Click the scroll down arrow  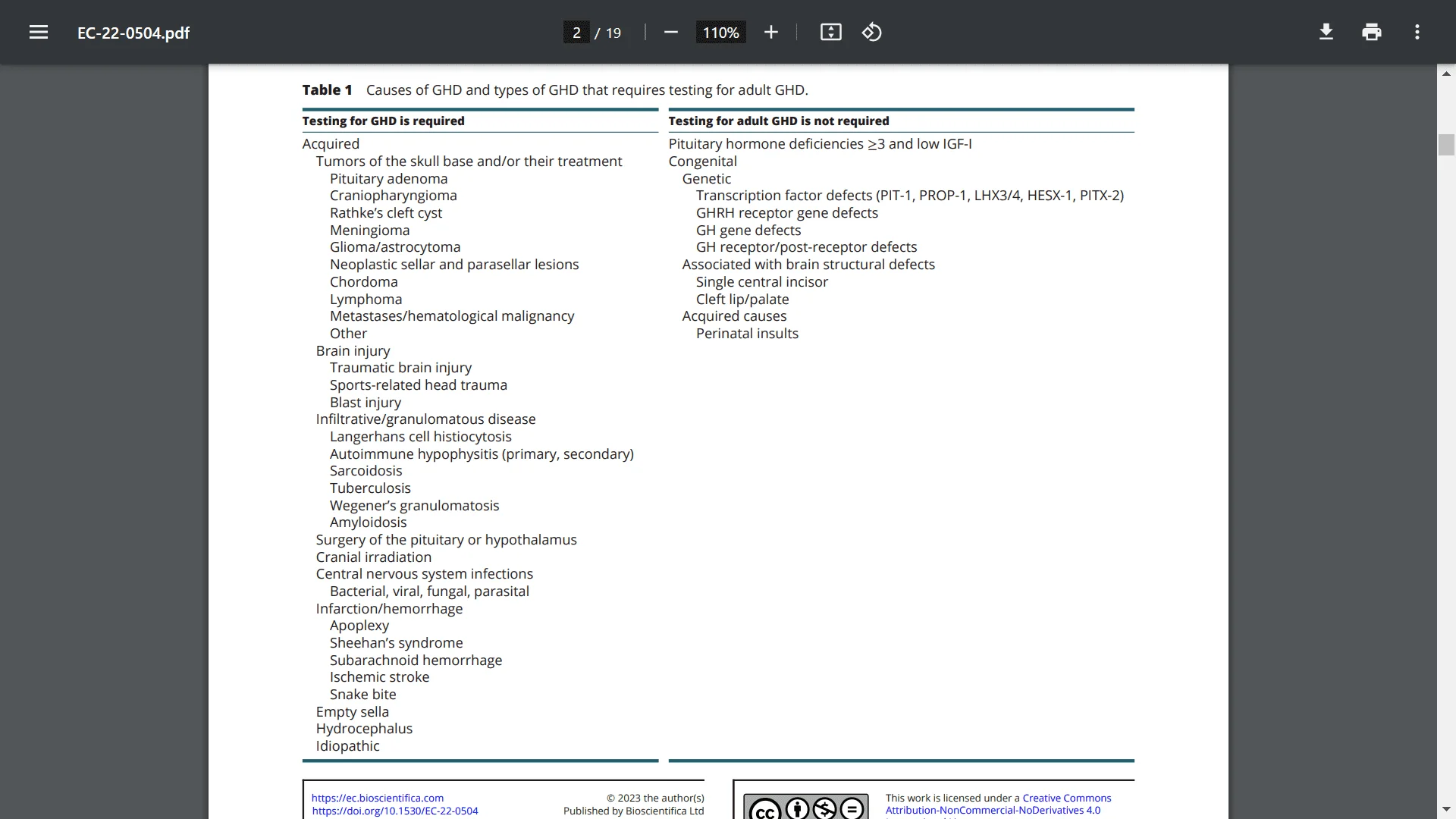pyautogui.click(x=1446, y=809)
